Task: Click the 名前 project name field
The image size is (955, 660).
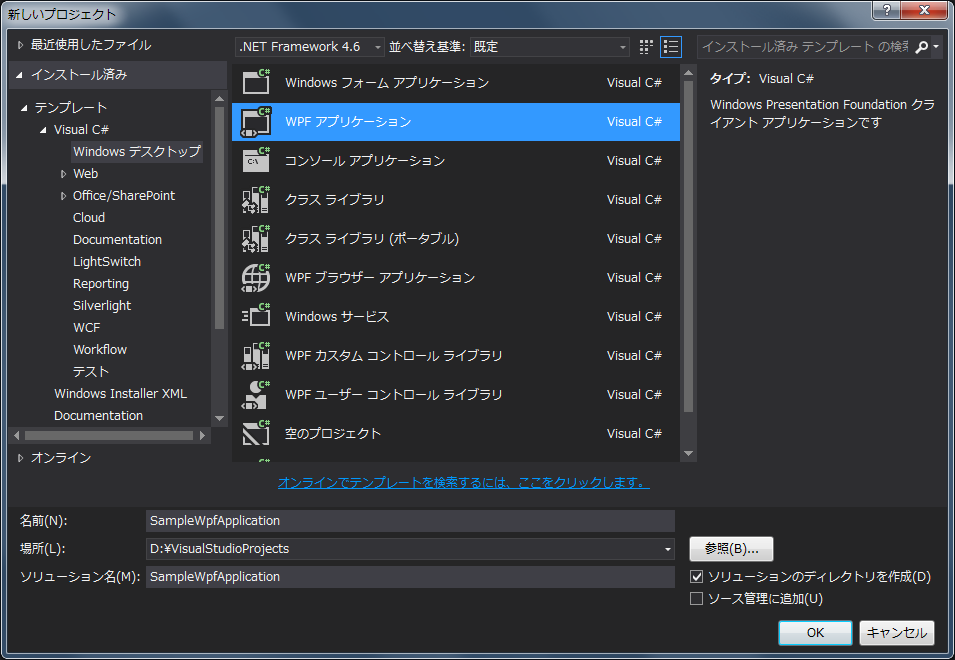Action: [x=410, y=521]
